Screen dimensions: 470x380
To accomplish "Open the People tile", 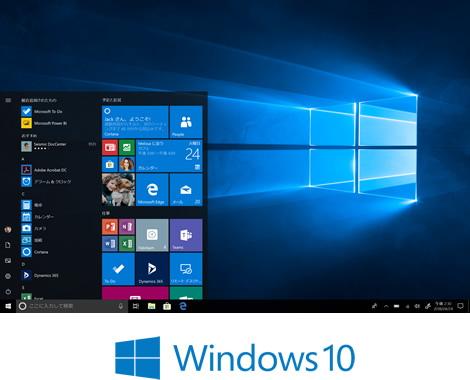I will [186, 122].
